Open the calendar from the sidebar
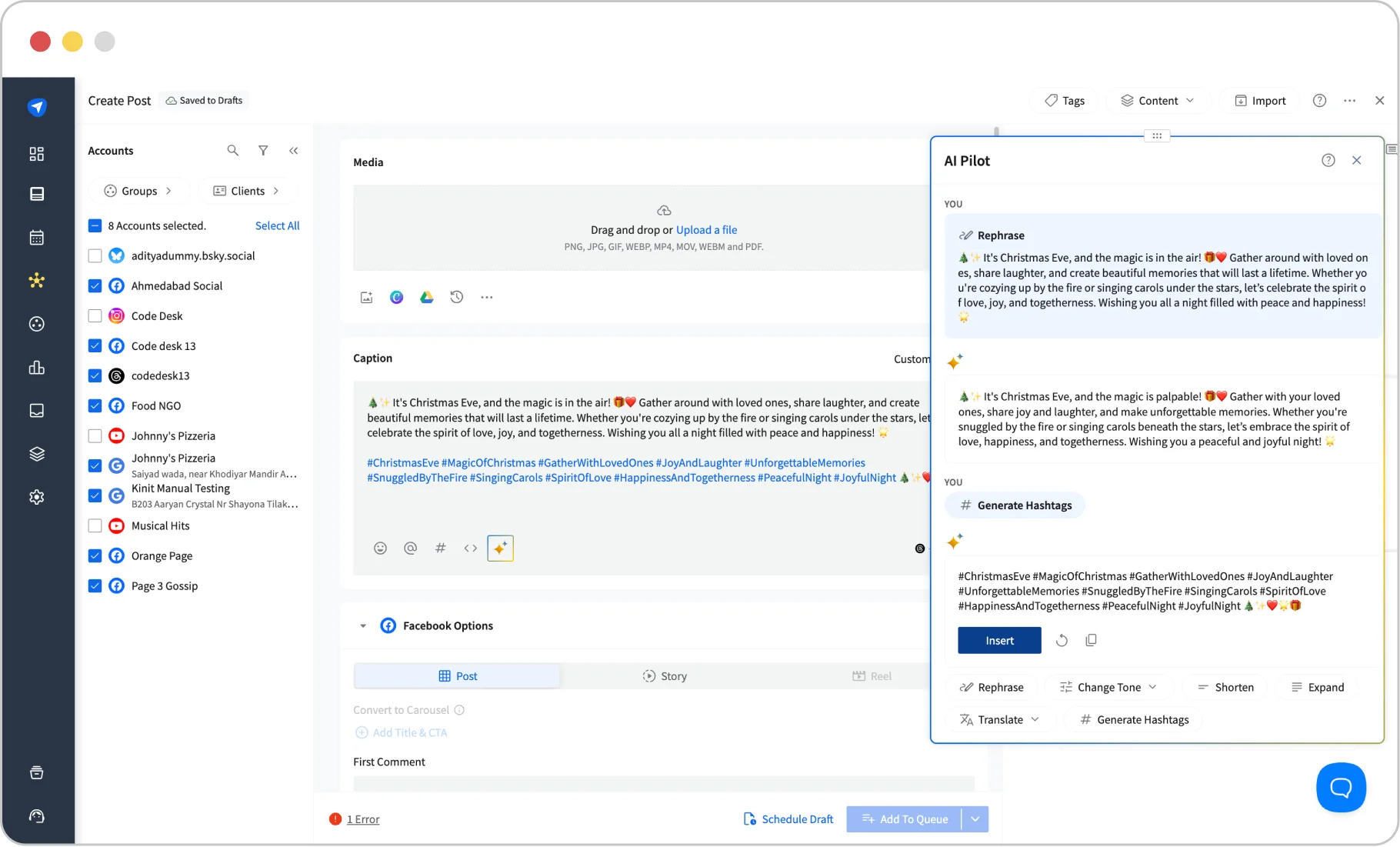1400x847 pixels. click(x=36, y=237)
